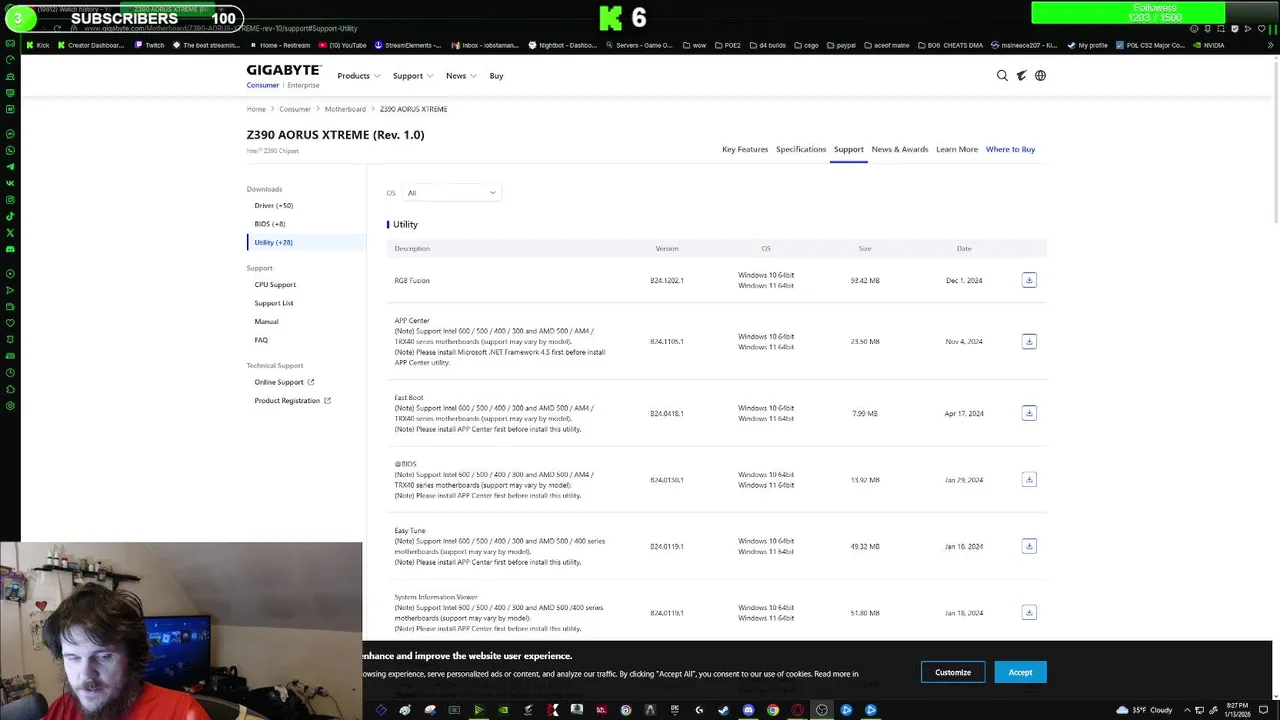Image resolution: width=1280 pixels, height=720 pixels.
Task: Open Steam from the taskbar
Action: (x=723, y=710)
